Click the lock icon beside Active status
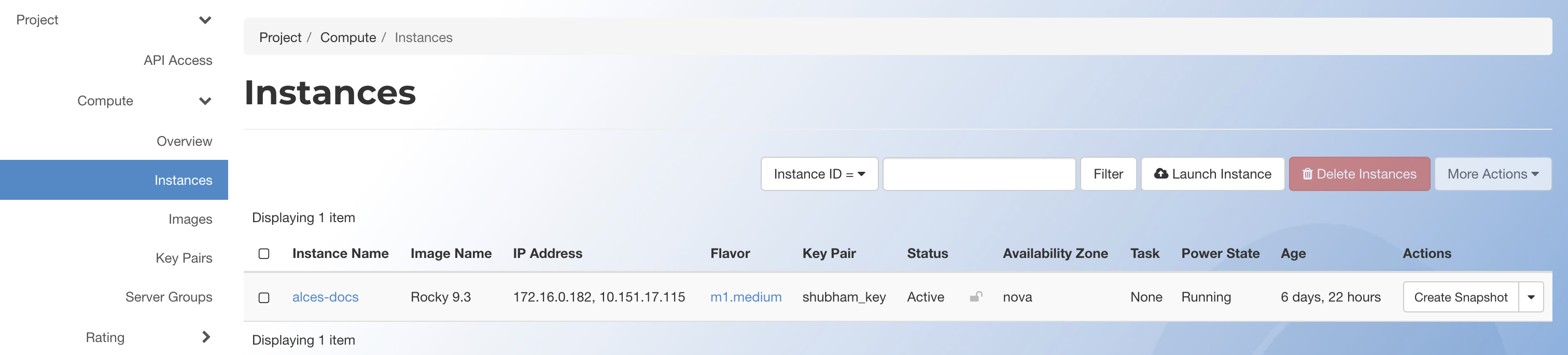This screenshot has width=1568, height=355. 976,296
